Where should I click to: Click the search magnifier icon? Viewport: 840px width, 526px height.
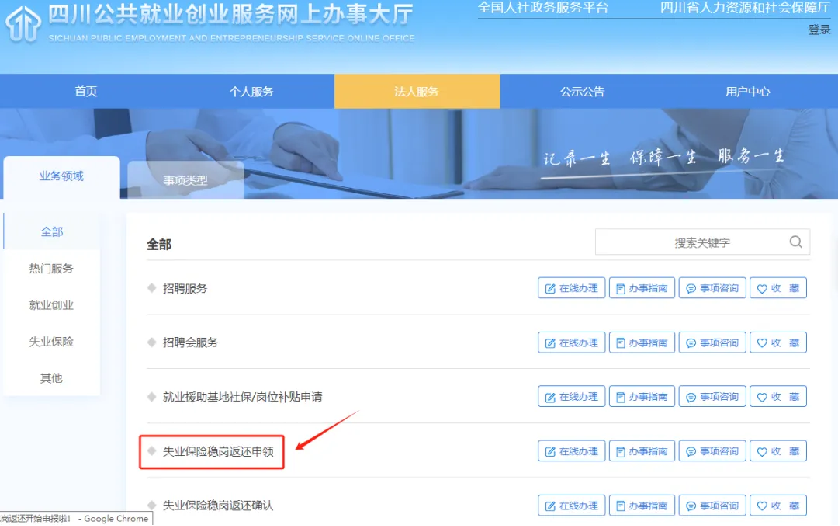(x=796, y=242)
